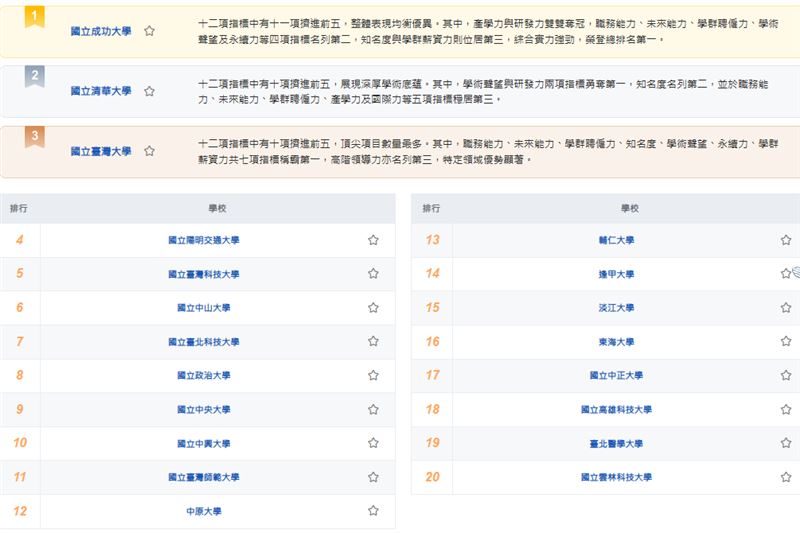Viewport: 800px width, 533px height.
Task: Toggle the star next to 國立臺灣大學
Action: pyautogui.click(x=149, y=151)
